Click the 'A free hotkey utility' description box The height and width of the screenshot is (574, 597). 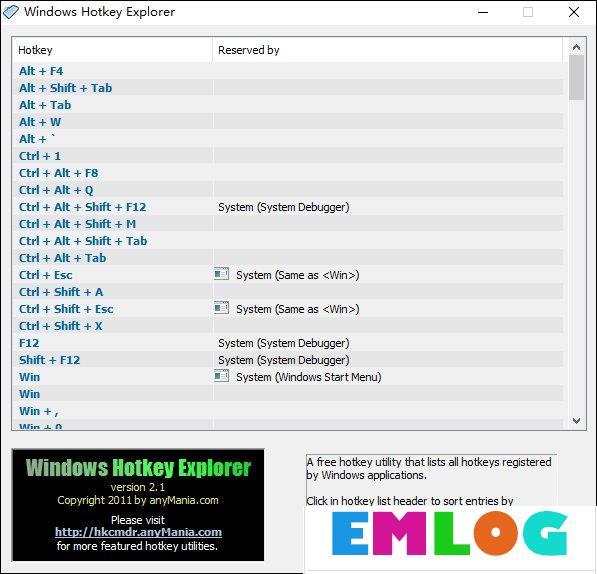point(431,480)
